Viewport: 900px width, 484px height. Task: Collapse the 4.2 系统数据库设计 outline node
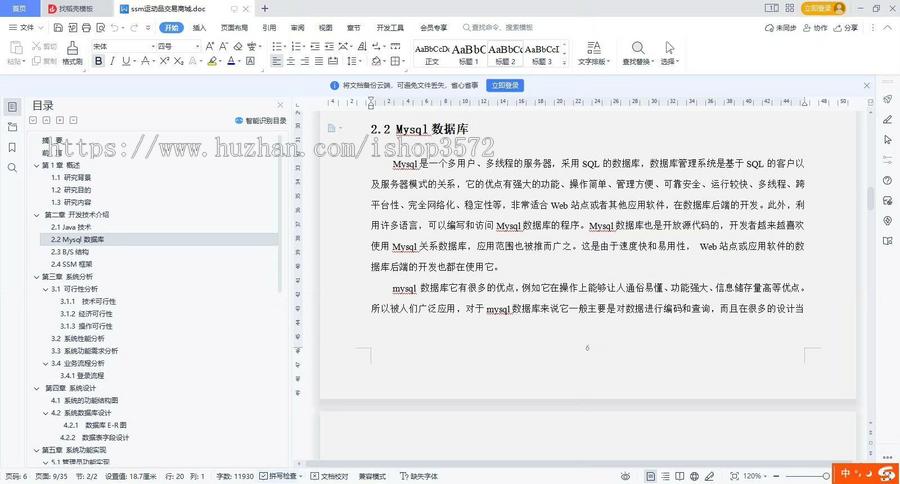(45, 413)
